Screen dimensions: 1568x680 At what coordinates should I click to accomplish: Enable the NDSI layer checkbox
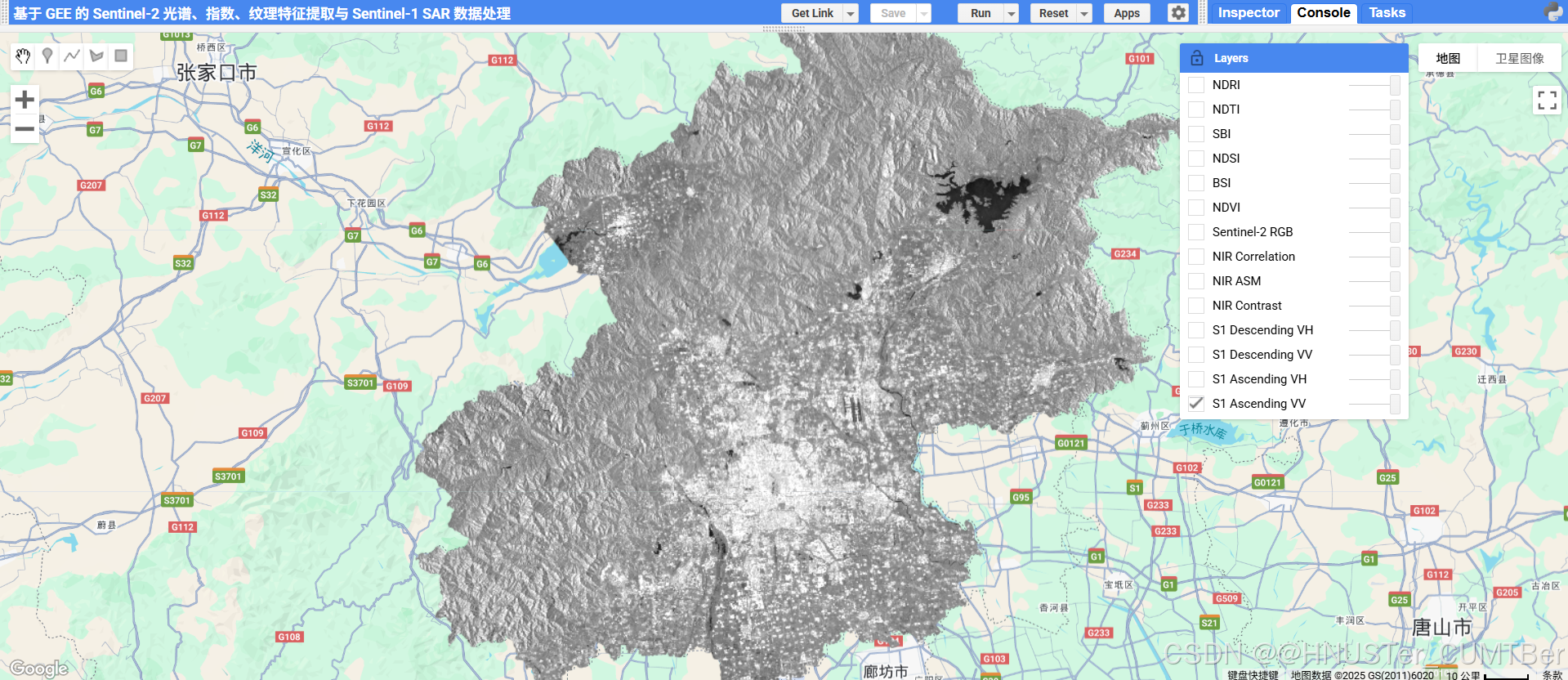click(1196, 159)
